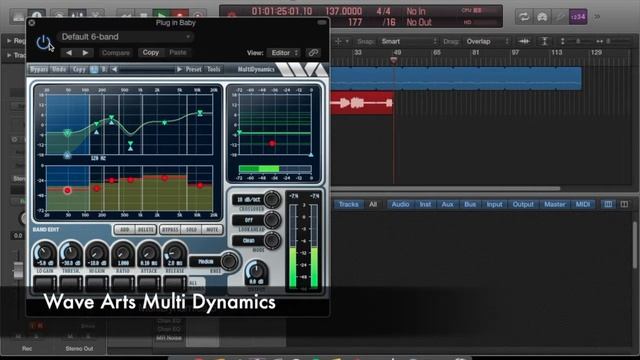640x360 pixels.
Task: Click next preset arrow in MultiDynamics
Action: (x=179, y=69)
